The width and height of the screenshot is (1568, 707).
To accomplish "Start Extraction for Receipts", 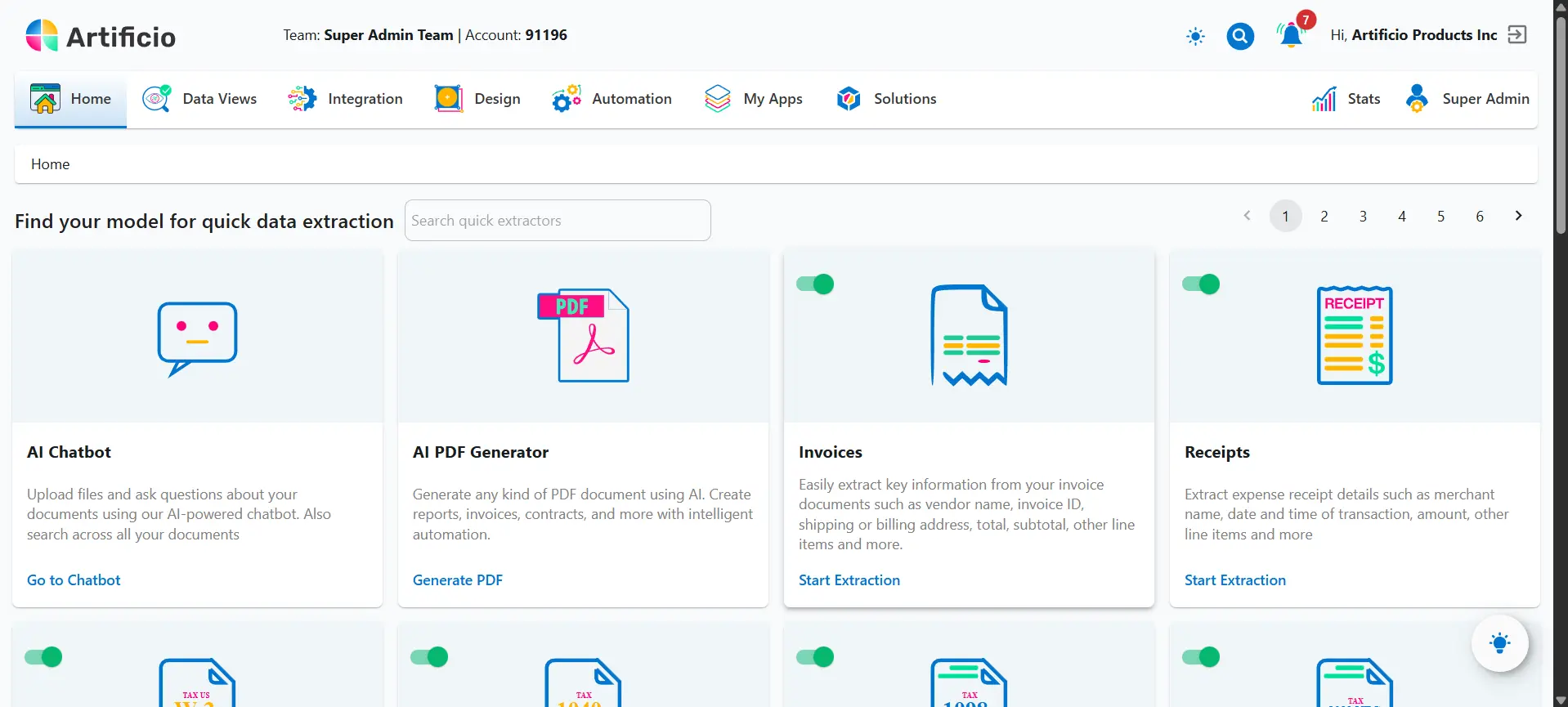I will click(x=1235, y=580).
